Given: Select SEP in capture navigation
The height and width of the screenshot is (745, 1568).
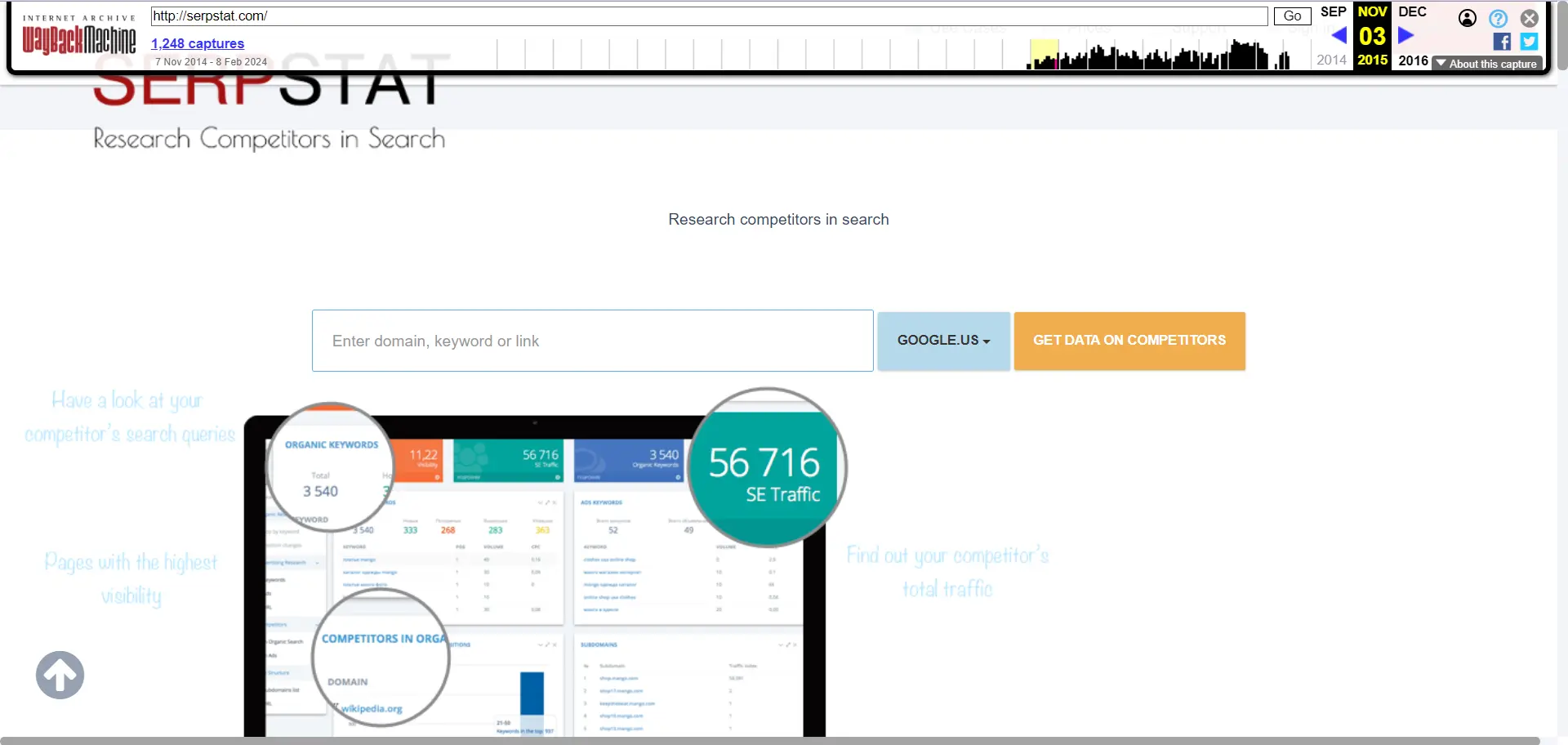Looking at the screenshot, I should click(1333, 11).
